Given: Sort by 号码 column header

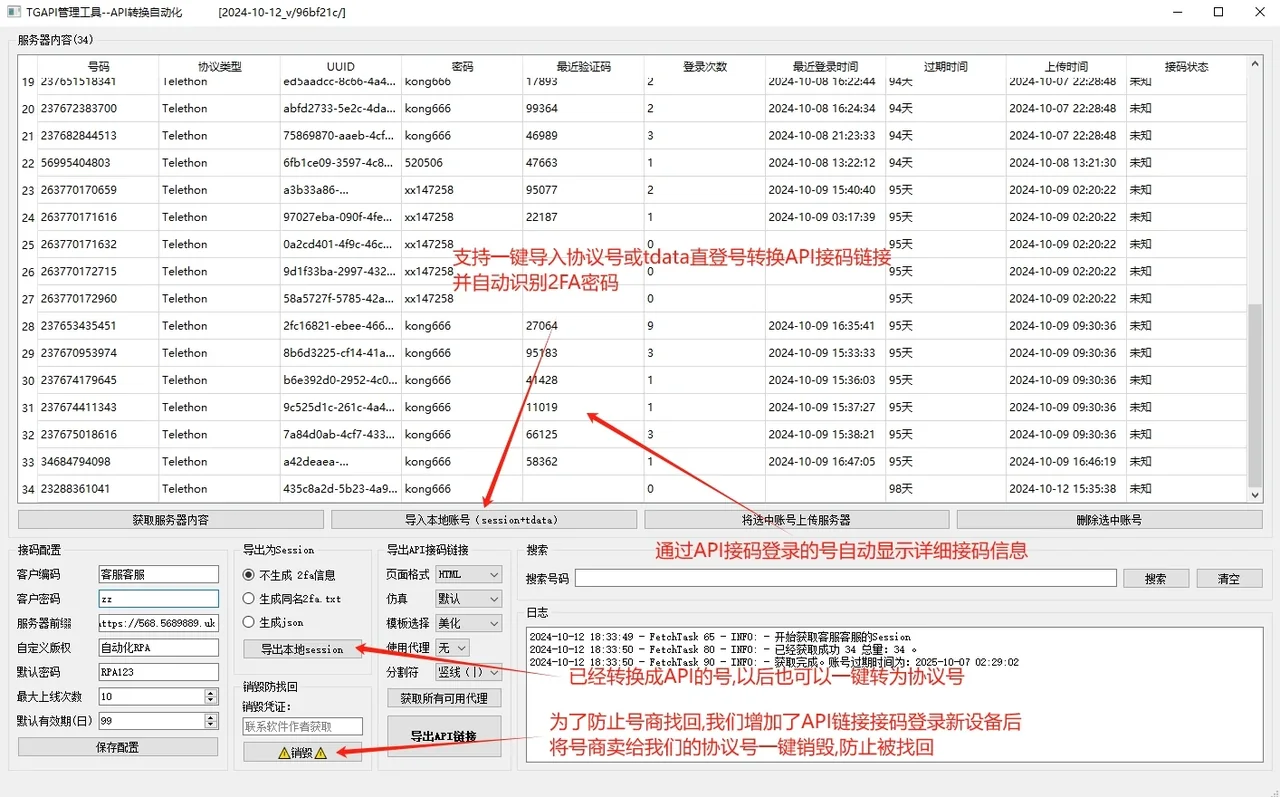Looking at the screenshot, I should click(98, 67).
